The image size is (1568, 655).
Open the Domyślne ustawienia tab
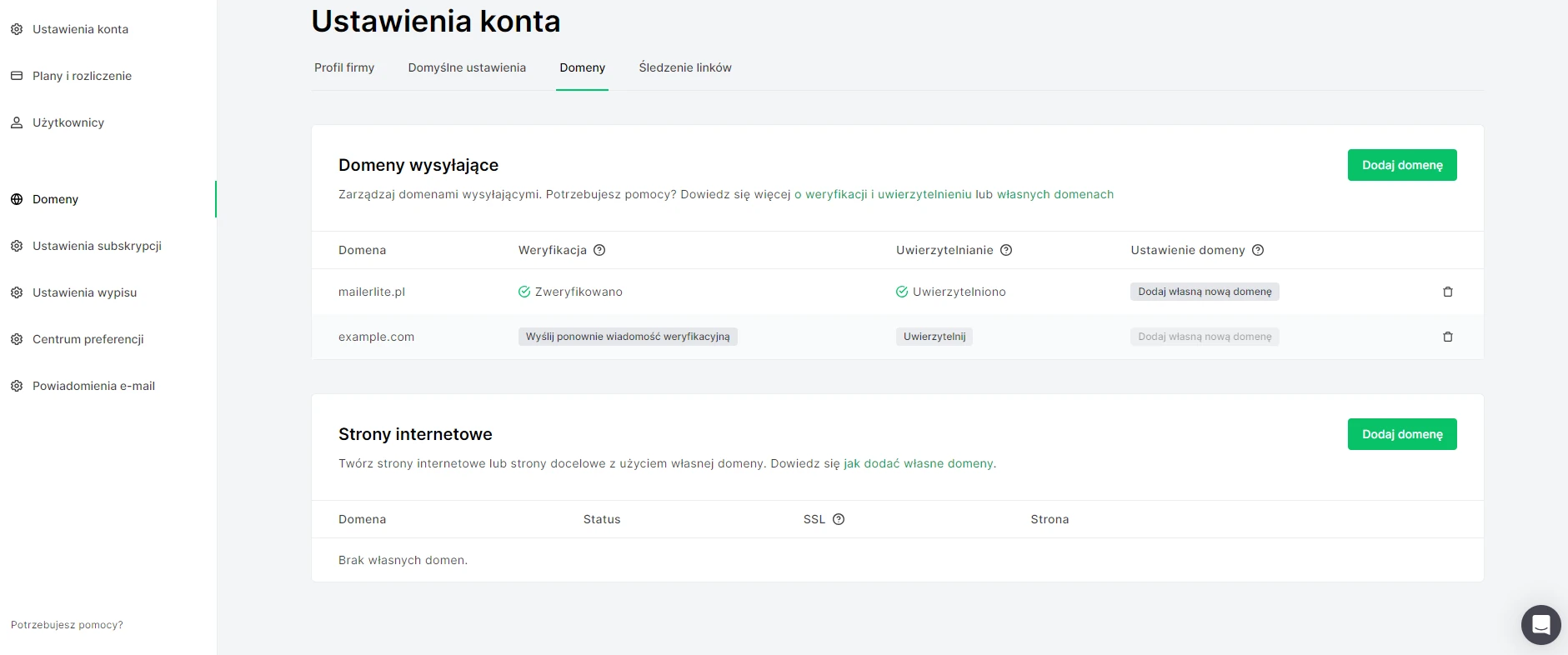pos(467,67)
